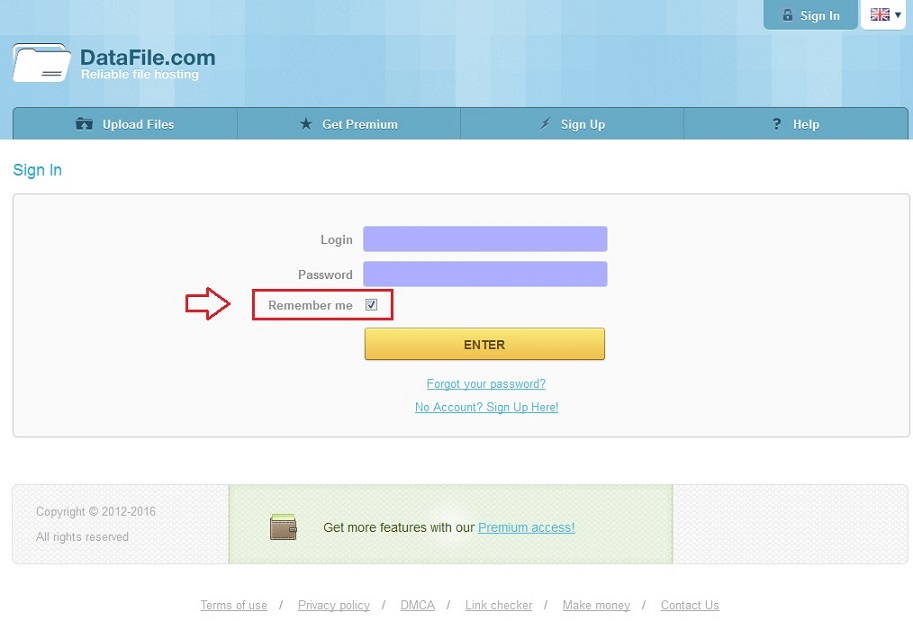
Task: Click the Upload Files folder icon
Action: click(x=85, y=124)
